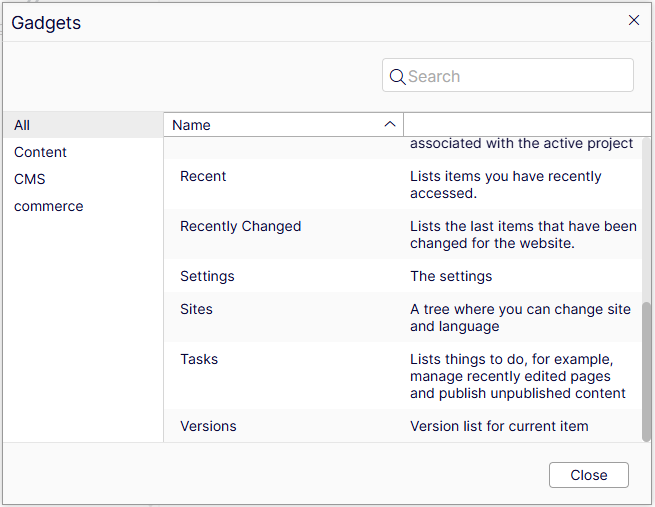The height and width of the screenshot is (507, 655).
Task: Choose the Sites gadget
Action: coord(196,309)
